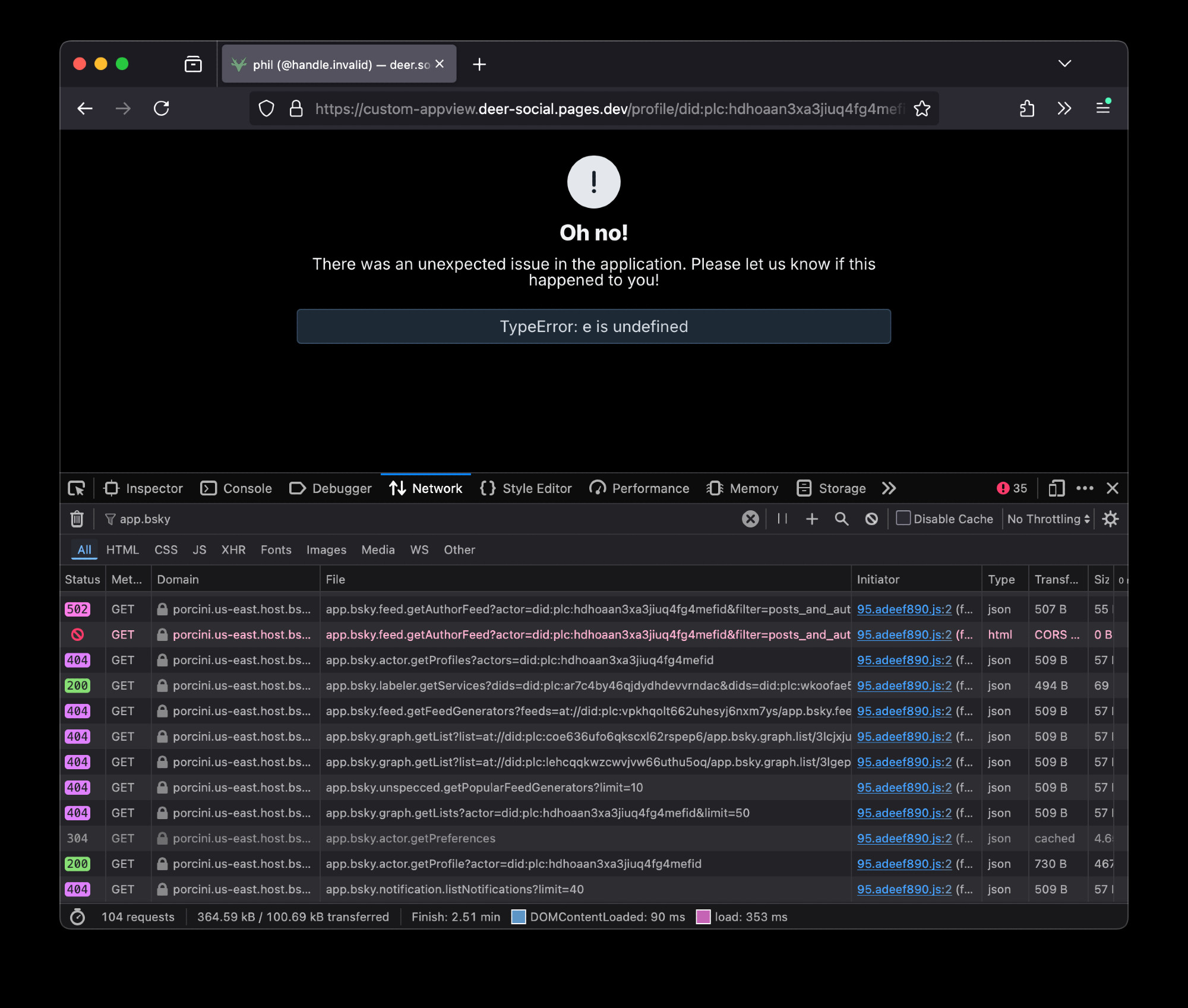The height and width of the screenshot is (1008, 1188).
Task: Toggle request blocking panel
Action: tap(871, 519)
